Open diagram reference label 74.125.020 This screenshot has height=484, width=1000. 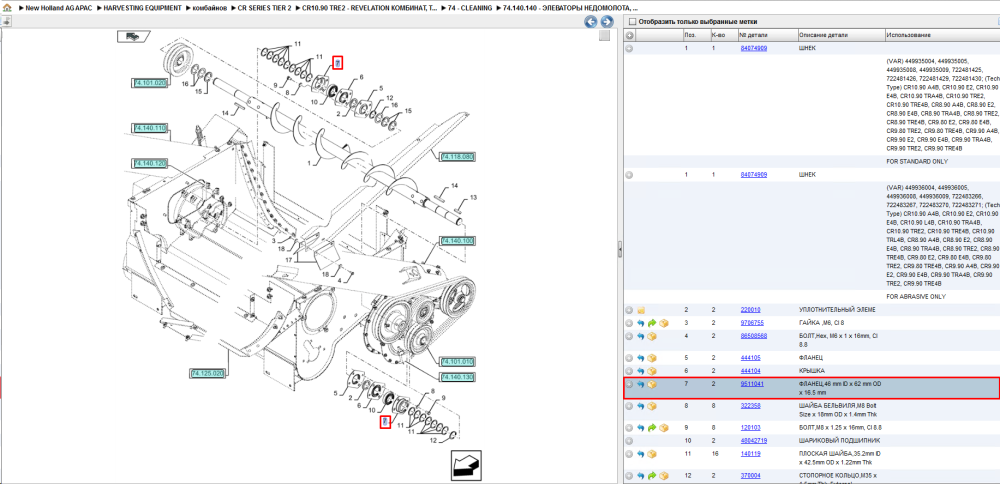click(207, 373)
